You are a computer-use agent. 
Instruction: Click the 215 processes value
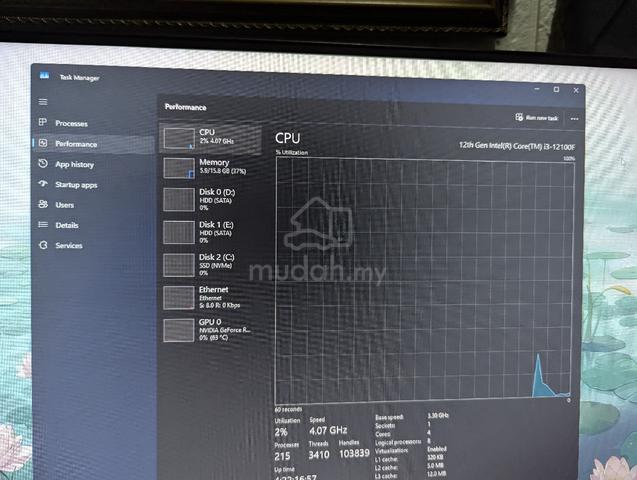pos(282,456)
